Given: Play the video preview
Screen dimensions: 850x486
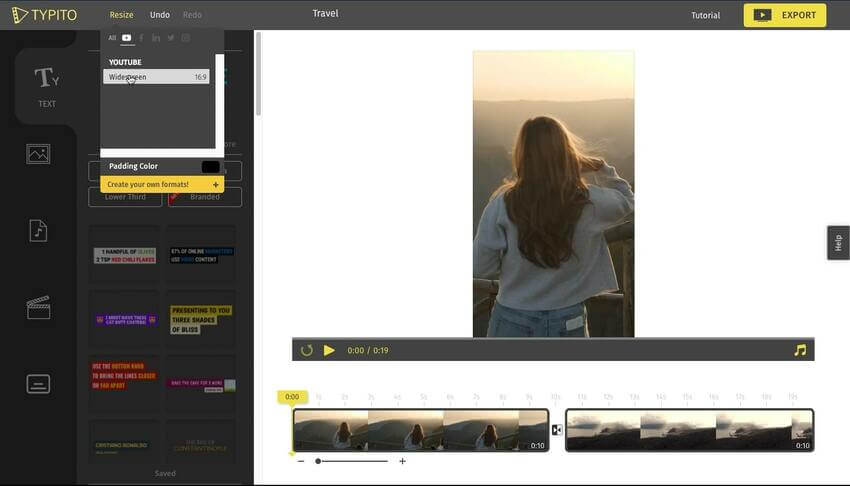Looking at the screenshot, I should 329,351.
